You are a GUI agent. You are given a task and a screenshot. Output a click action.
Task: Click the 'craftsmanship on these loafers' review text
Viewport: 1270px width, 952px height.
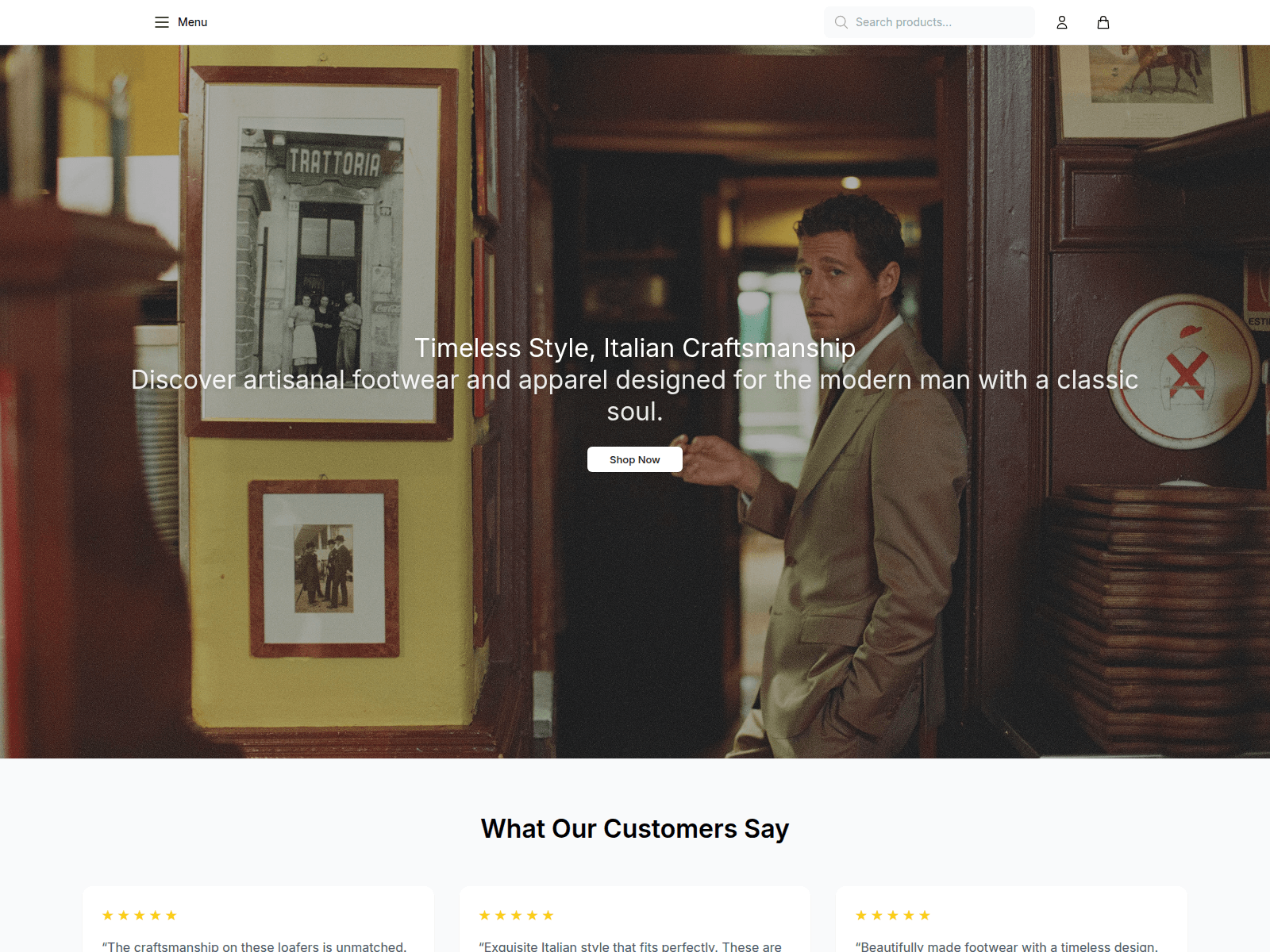click(254, 946)
